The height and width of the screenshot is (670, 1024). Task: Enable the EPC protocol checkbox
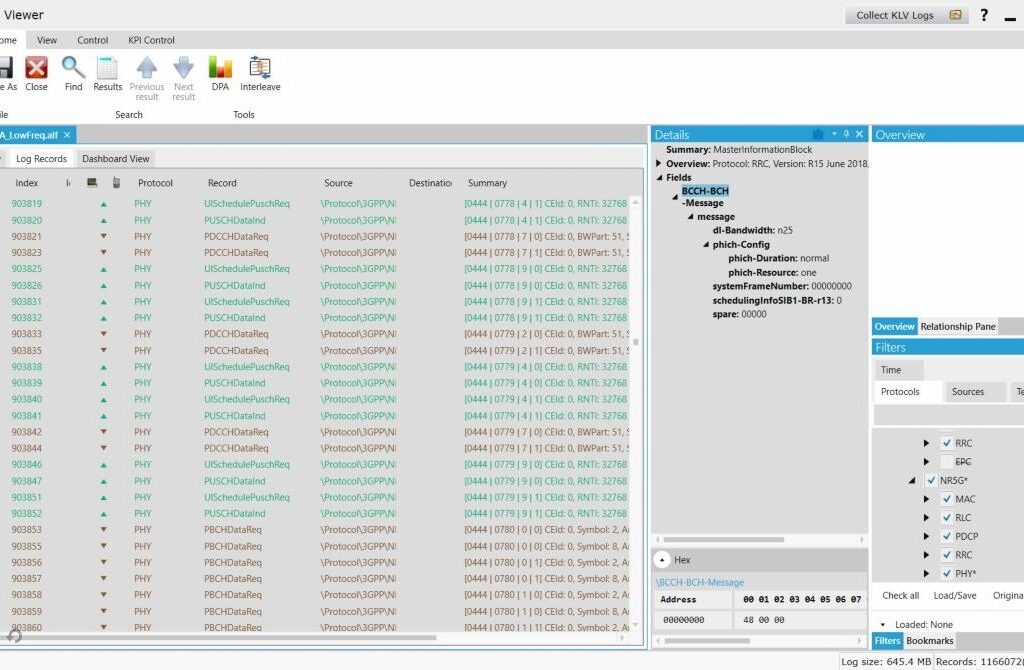(x=947, y=462)
